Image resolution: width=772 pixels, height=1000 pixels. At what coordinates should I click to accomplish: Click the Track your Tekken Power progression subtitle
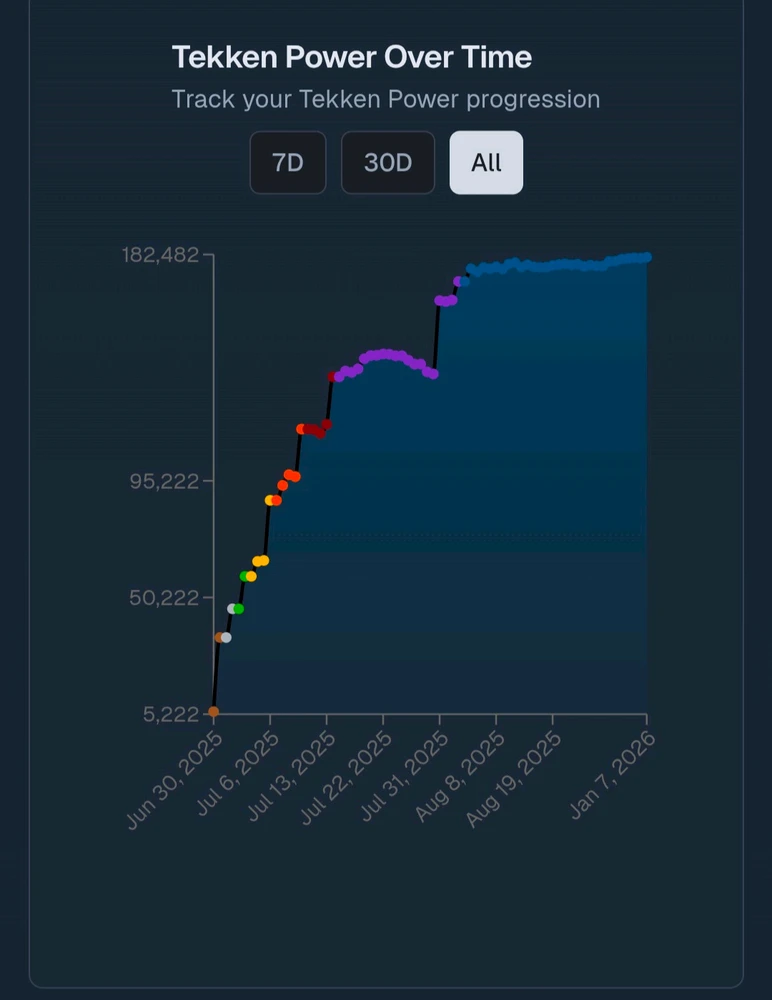pos(385,100)
